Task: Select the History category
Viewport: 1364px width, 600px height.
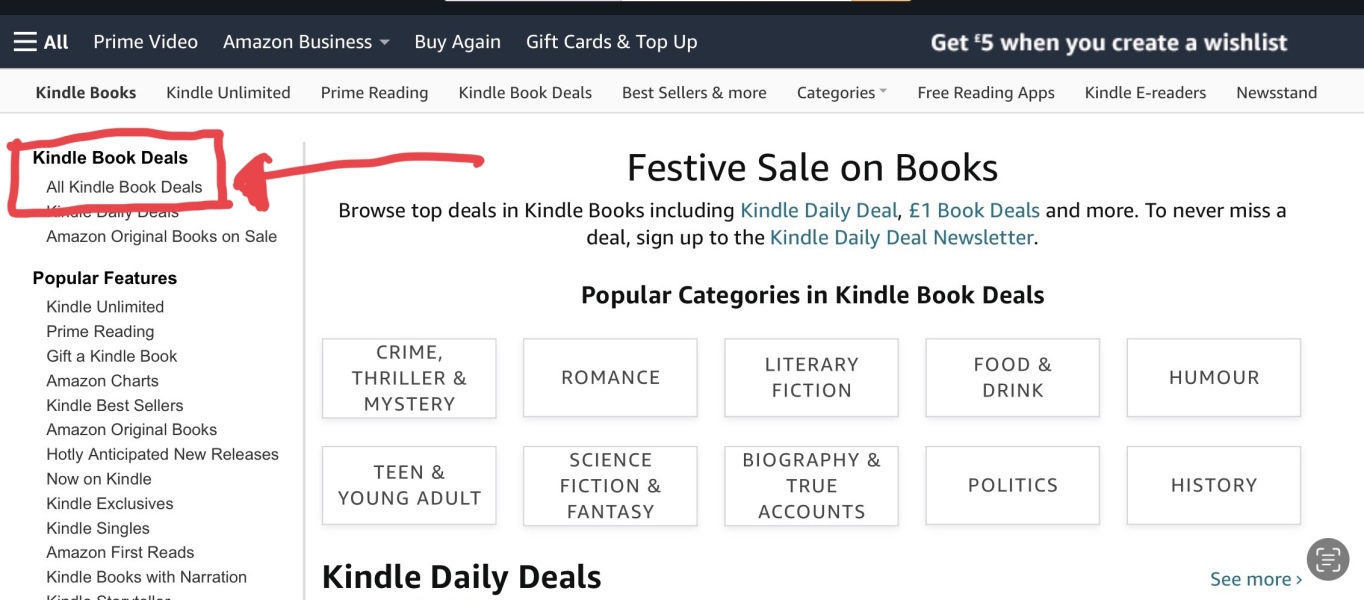Action: (x=1213, y=485)
